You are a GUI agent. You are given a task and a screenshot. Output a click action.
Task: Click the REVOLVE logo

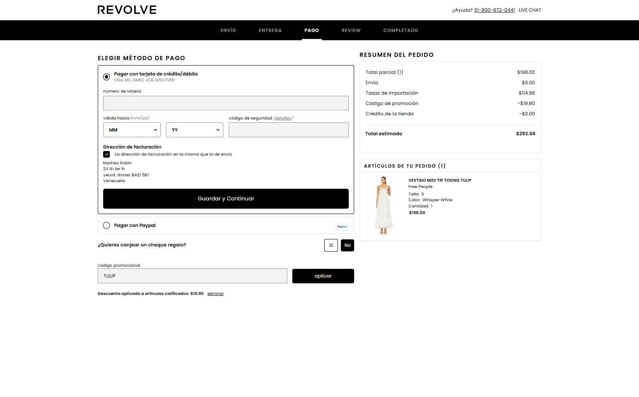click(127, 10)
